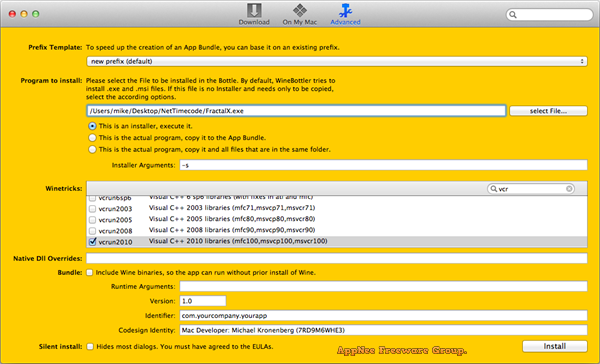The height and width of the screenshot is (364, 600).
Task: Close the window with red button
Action: click(13, 14)
